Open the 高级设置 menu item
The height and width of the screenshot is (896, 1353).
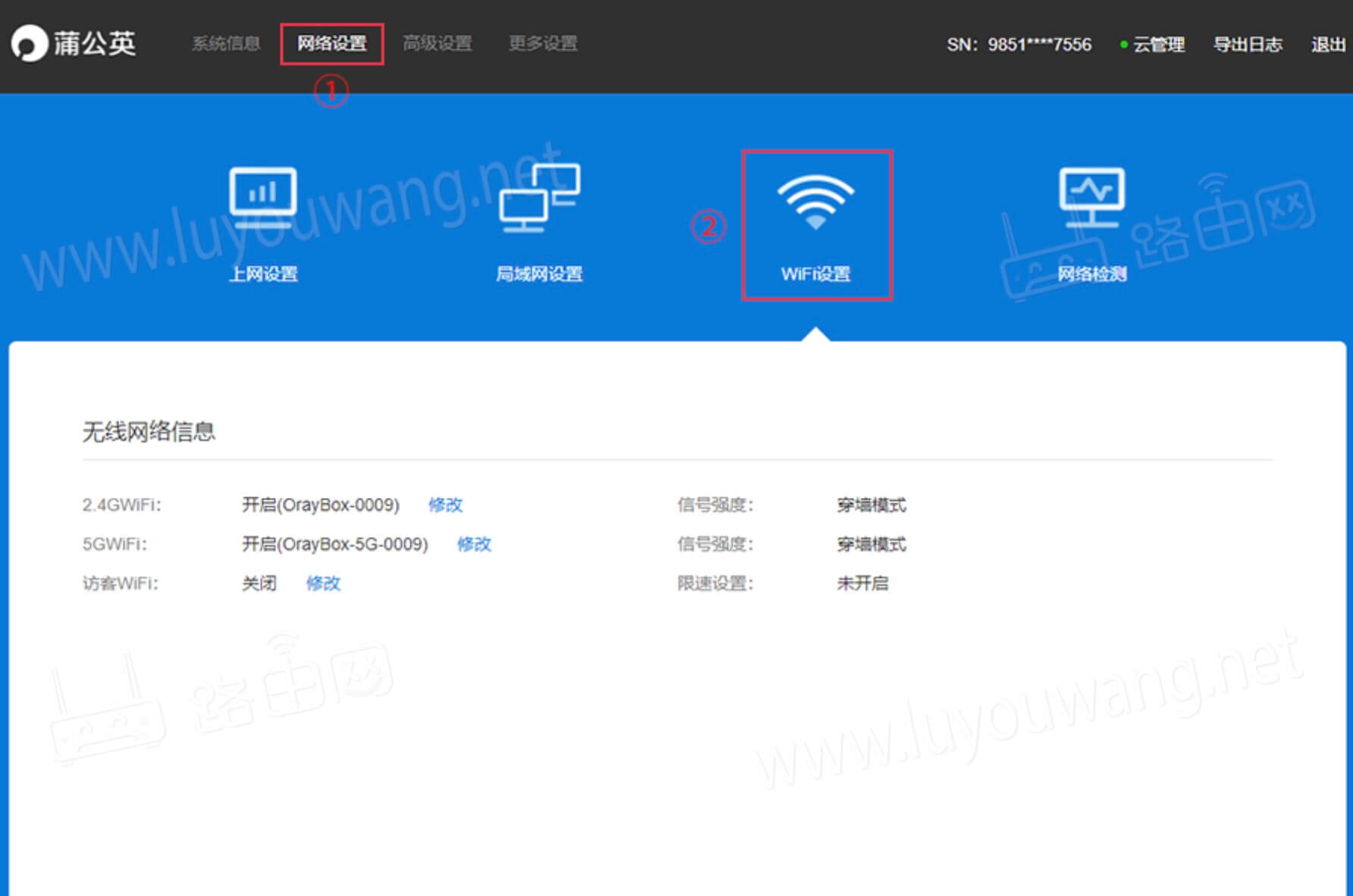point(438,43)
